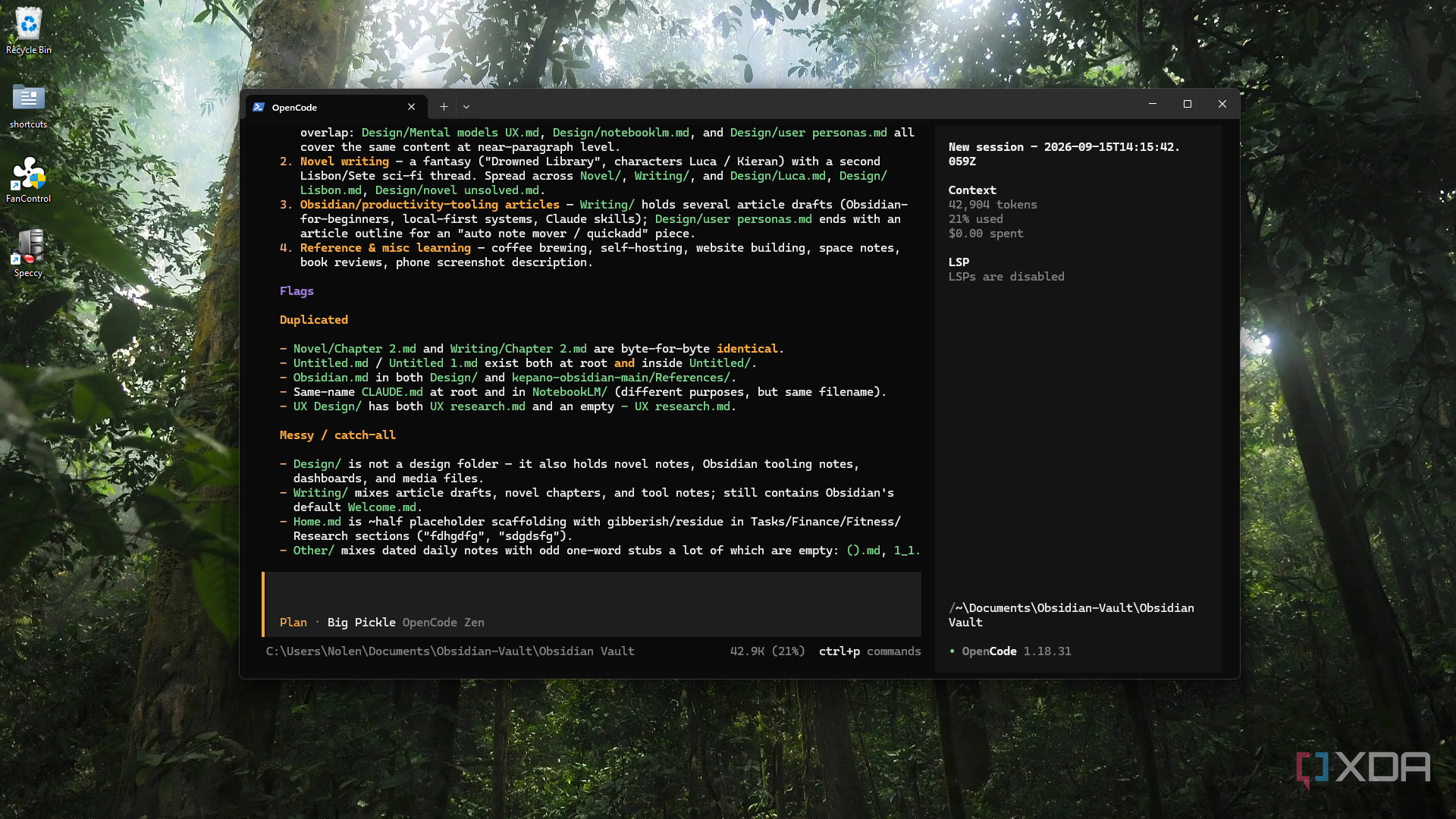Add a new terminal tab
Screen dimensions: 1456x819
pos(444,107)
